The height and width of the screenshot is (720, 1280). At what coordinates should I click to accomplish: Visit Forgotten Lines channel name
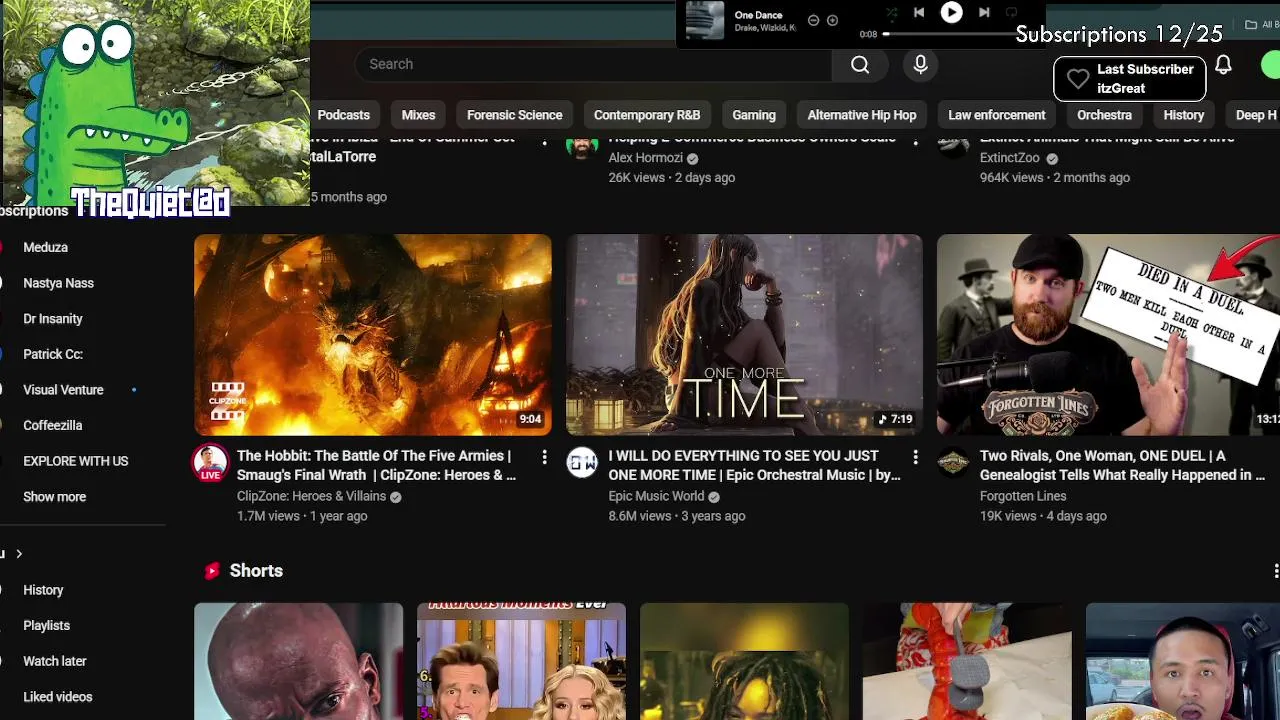(1023, 496)
